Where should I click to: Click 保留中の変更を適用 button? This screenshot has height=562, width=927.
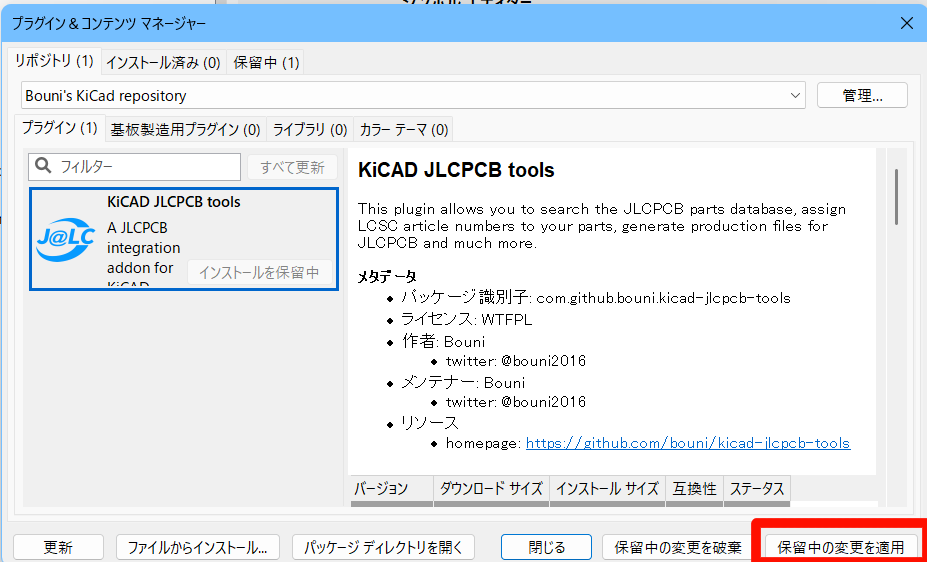841,547
